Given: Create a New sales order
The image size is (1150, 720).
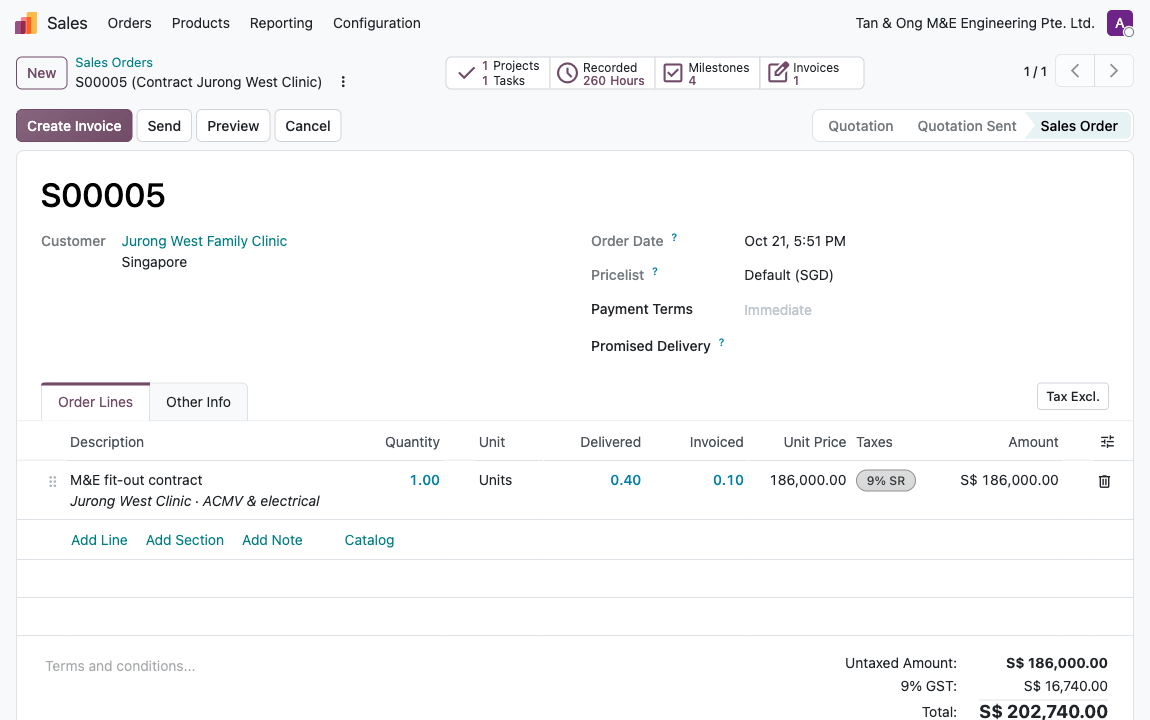Looking at the screenshot, I should coord(42,73).
